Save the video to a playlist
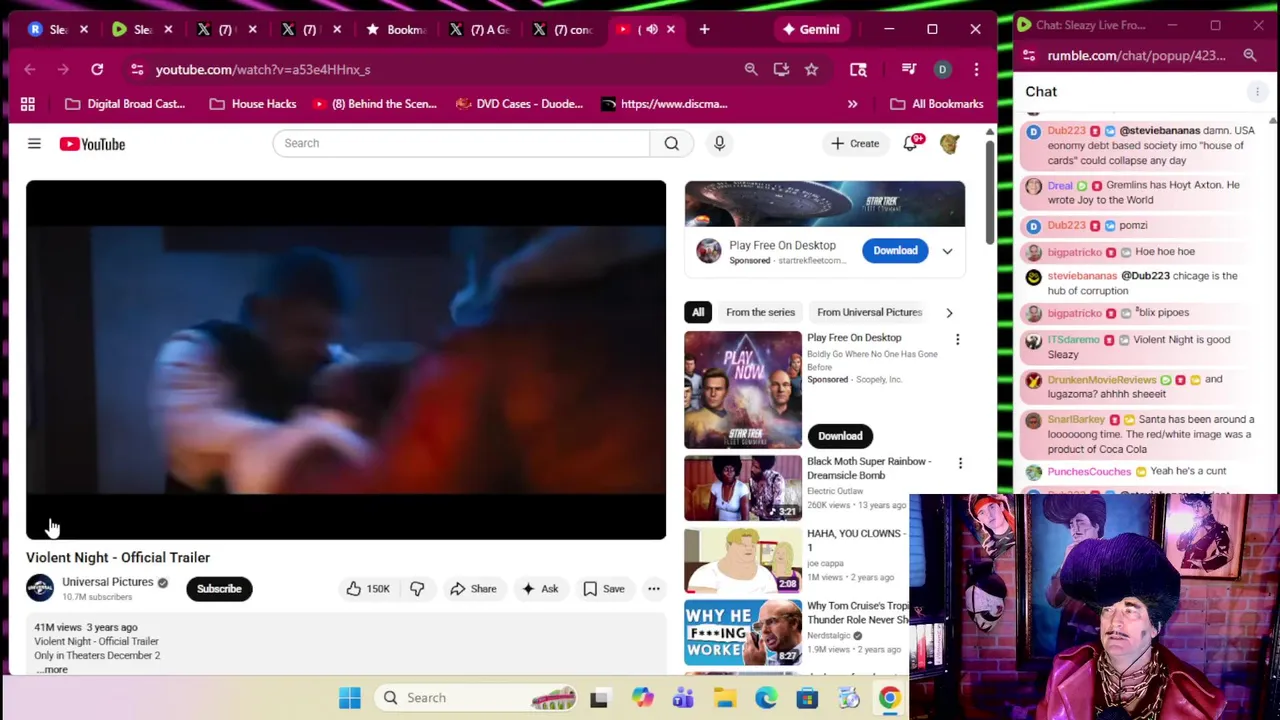The image size is (1280, 720). pos(604,589)
